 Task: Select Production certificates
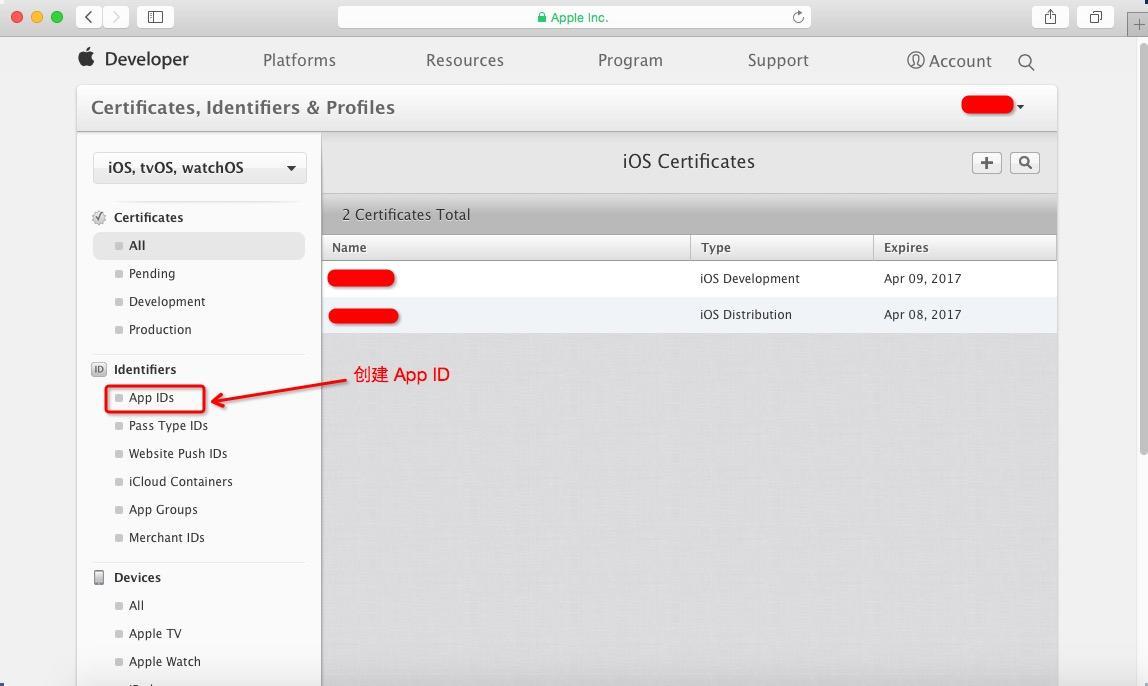pyautogui.click(x=160, y=329)
